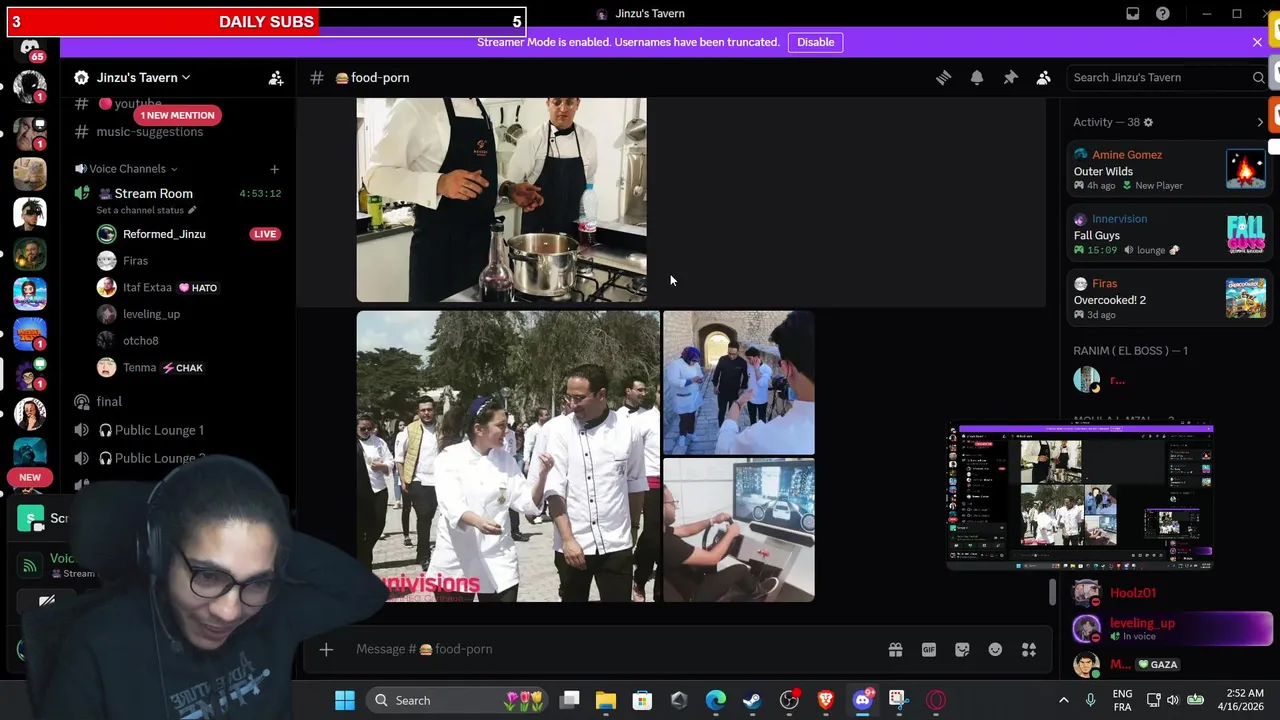The width and height of the screenshot is (1280, 720).
Task: Join Public Lounge 1 voice channel
Action: (159, 430)
